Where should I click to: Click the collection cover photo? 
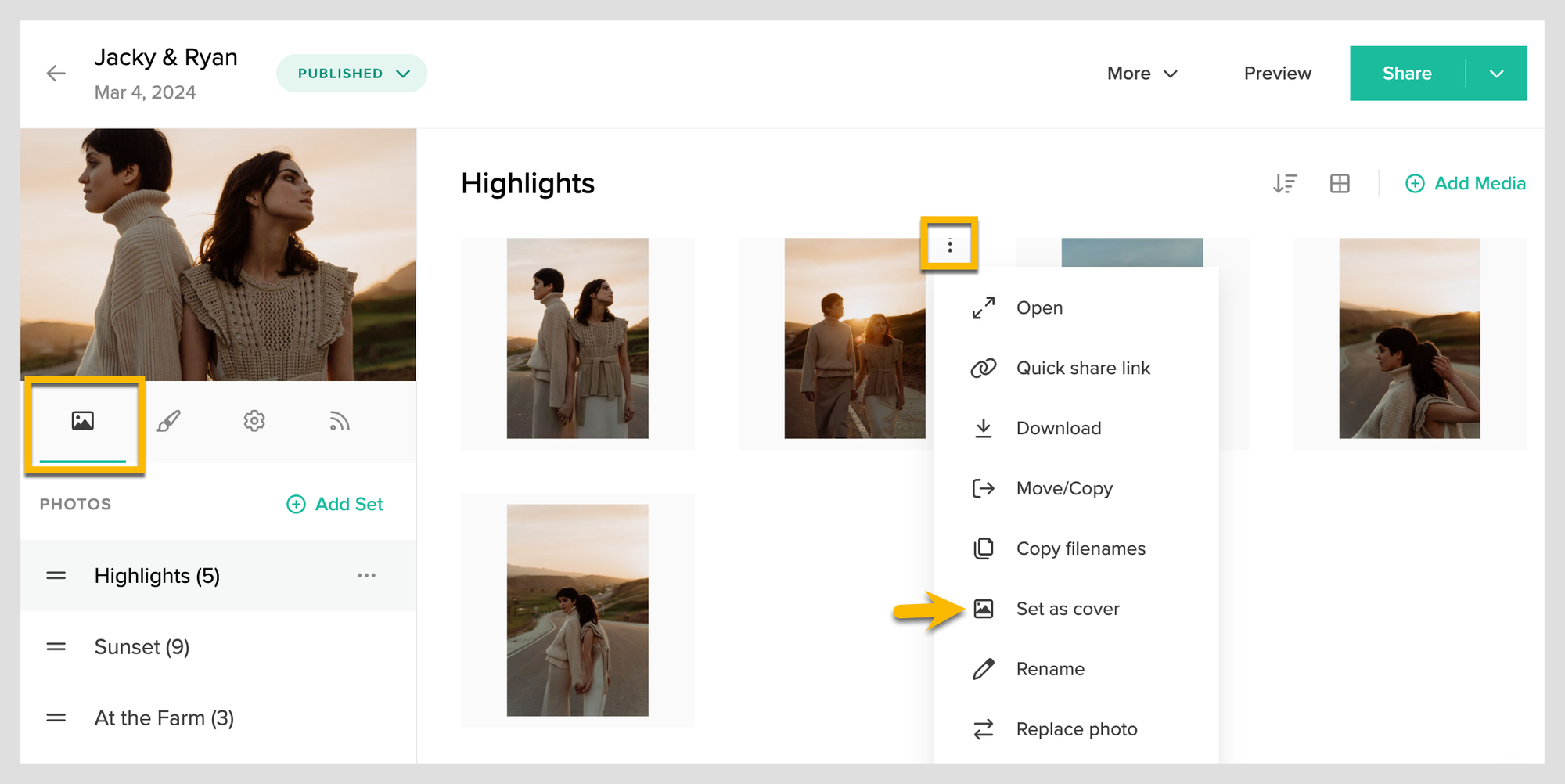pos(218,255)
